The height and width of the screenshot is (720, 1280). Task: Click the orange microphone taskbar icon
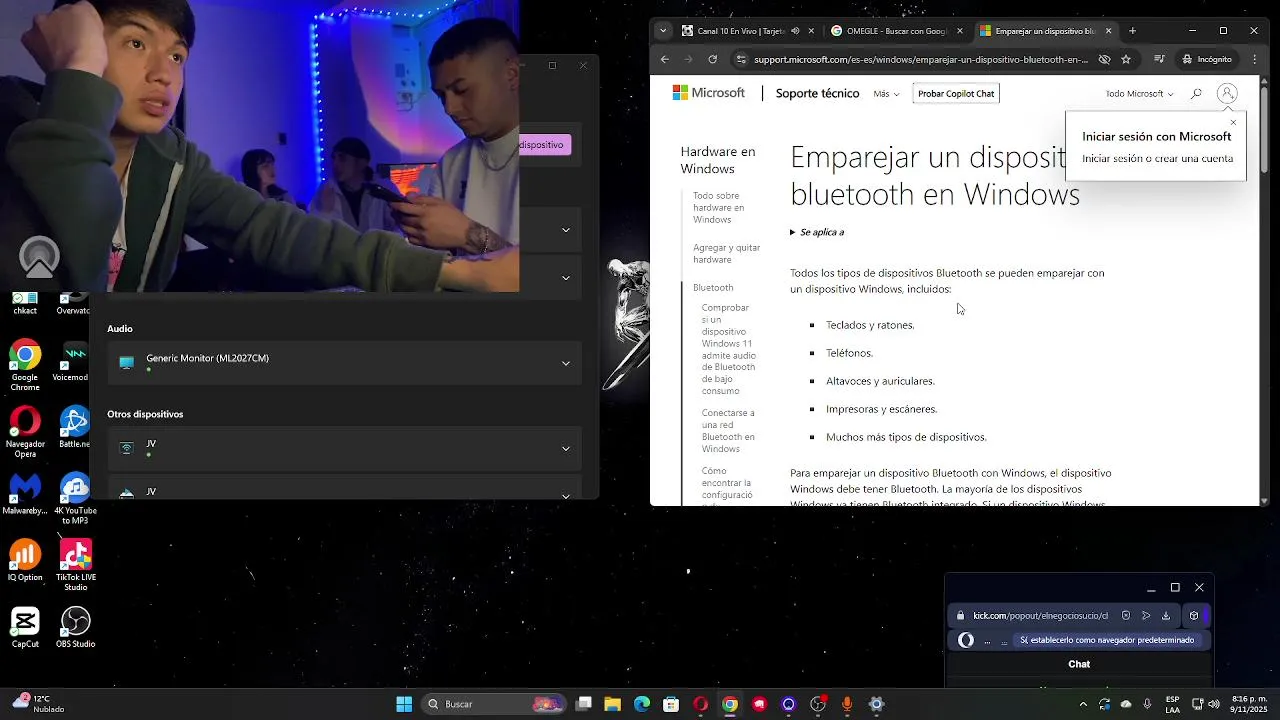pyautogui.click(x=847, y=704)
